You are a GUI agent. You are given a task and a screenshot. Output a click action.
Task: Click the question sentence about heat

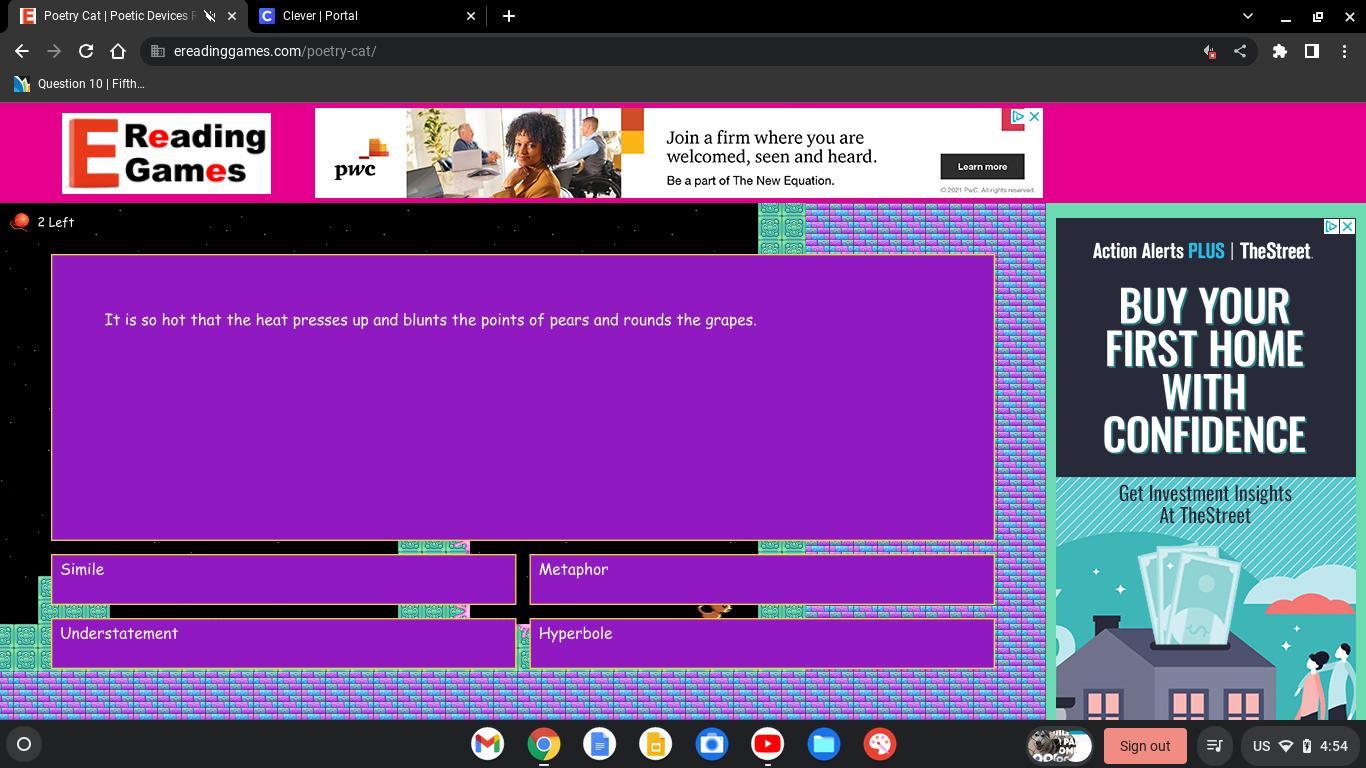tap(430, 320)
